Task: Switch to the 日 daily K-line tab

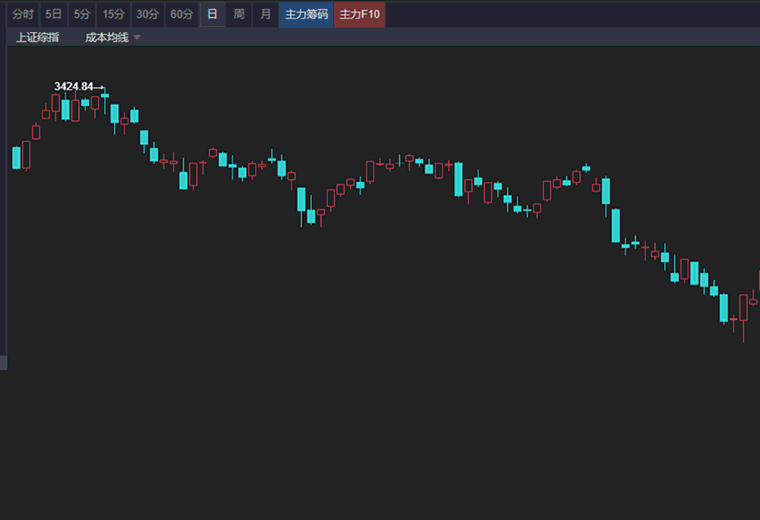Action: pos(212,15)
